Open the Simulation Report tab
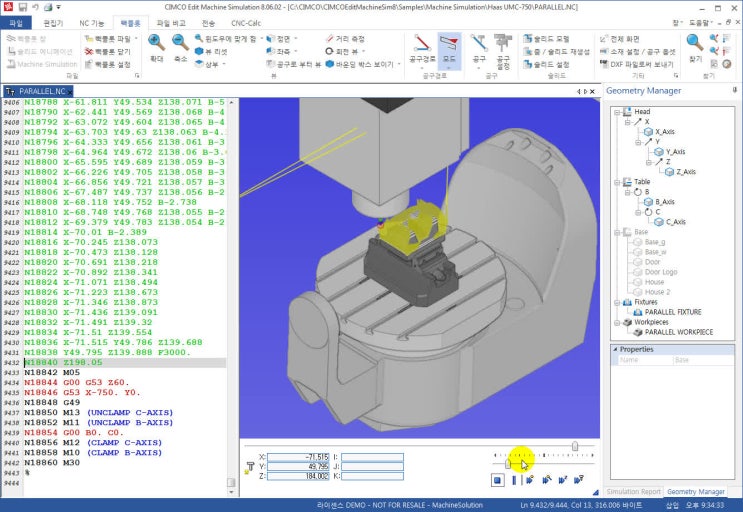 pos(633,492)
